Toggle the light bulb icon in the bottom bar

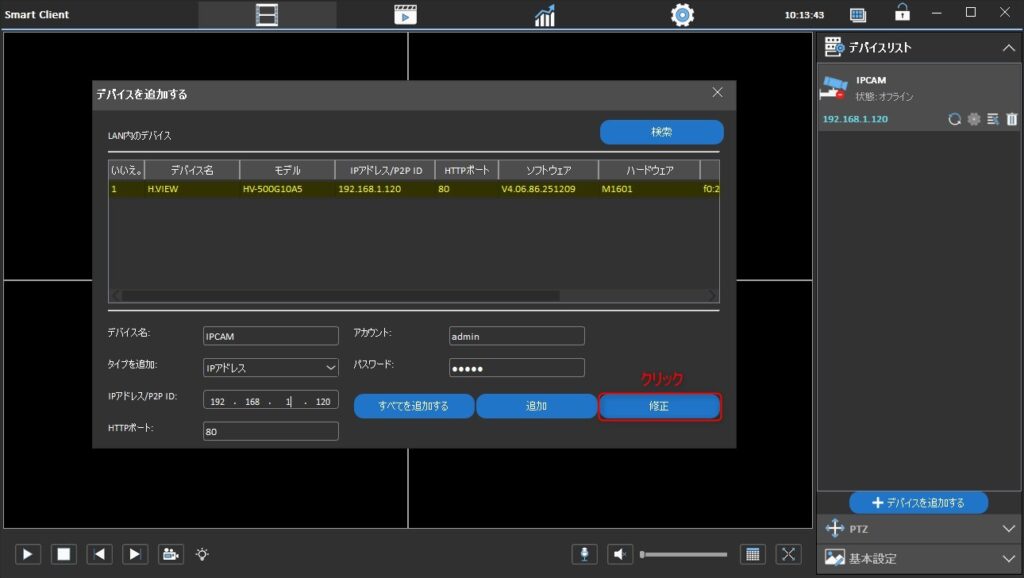tap(202, 554)
